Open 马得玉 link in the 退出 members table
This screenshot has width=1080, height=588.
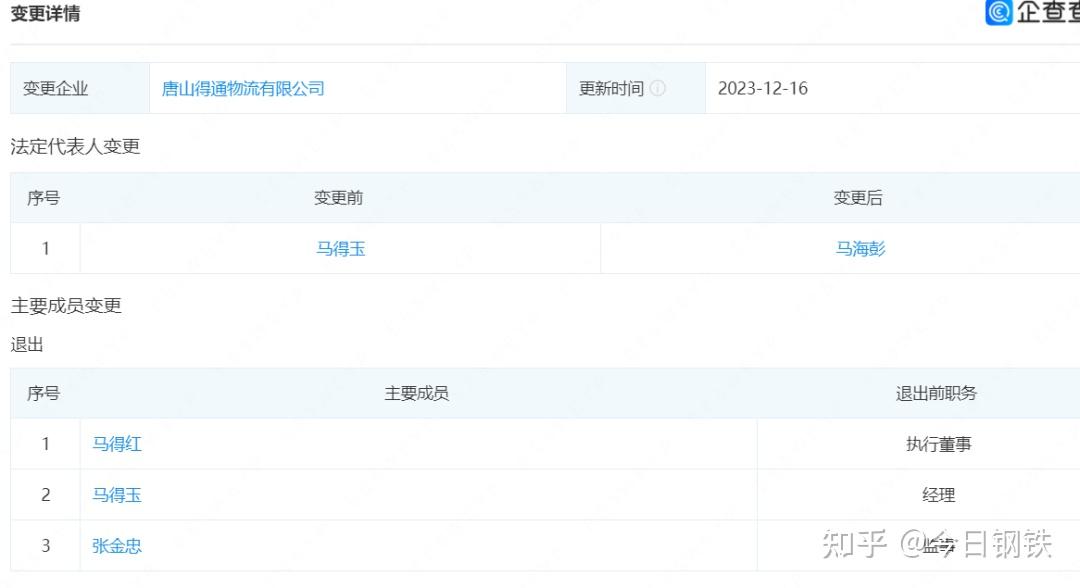pyautogui.click(x=117, y=495)
